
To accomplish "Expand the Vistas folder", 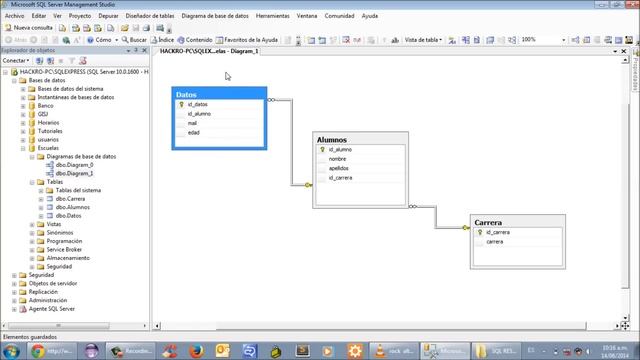I will (32, 224).
